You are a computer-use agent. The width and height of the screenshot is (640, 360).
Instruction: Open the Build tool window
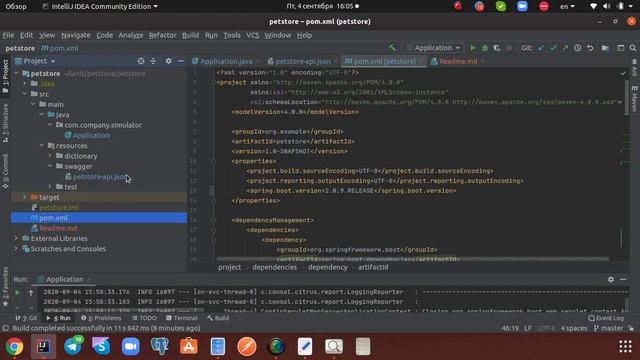tap(218, 318)
